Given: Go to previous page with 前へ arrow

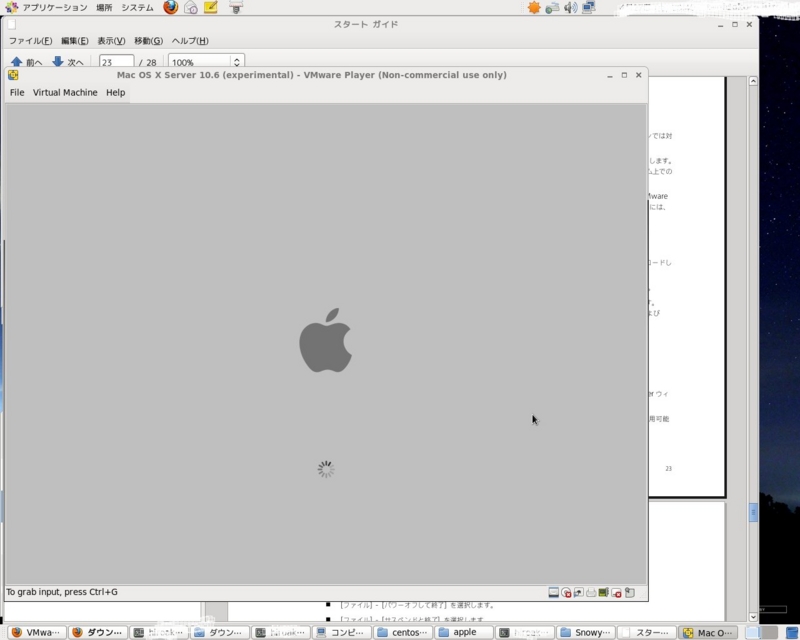Looking at the screenshot, I should 27,62.
